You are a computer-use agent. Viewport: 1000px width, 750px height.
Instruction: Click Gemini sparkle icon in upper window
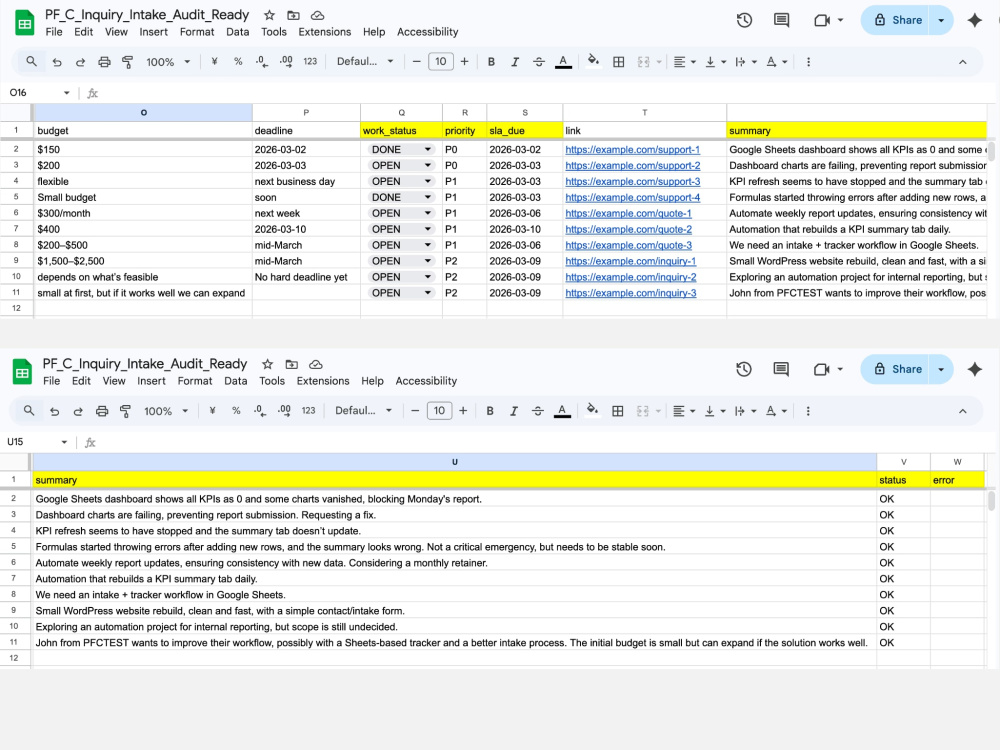[974, 20]
